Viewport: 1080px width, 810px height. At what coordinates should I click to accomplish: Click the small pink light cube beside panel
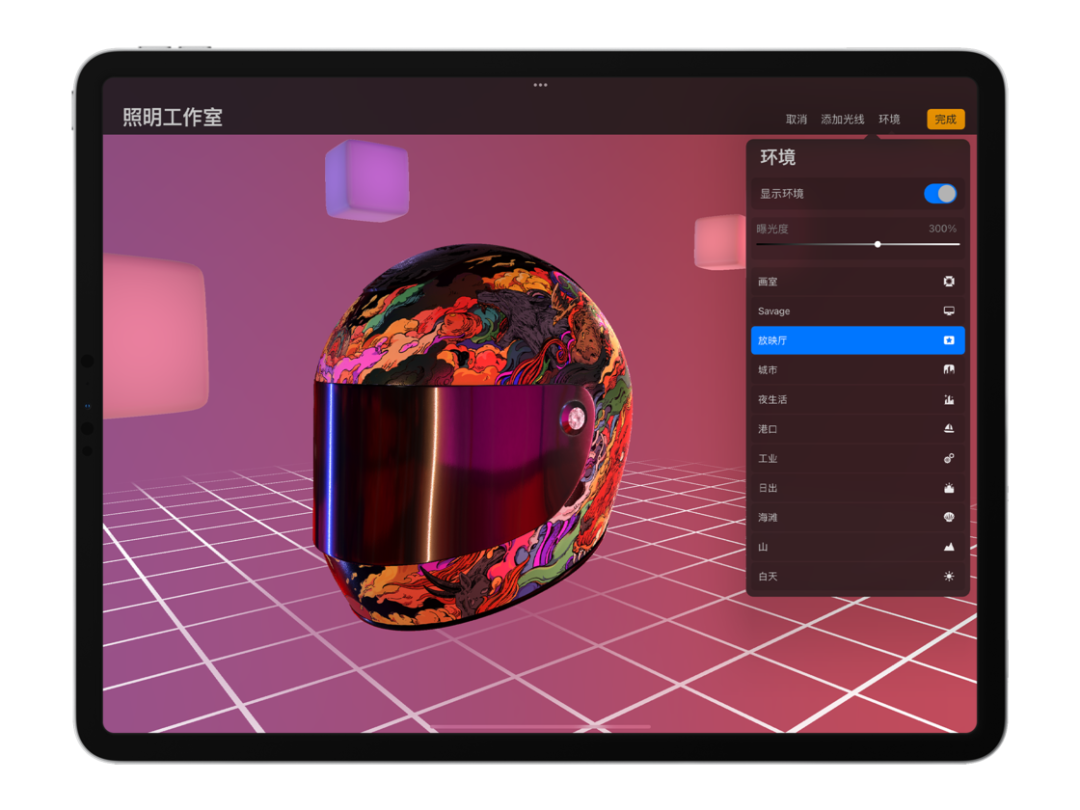point(720,242)
